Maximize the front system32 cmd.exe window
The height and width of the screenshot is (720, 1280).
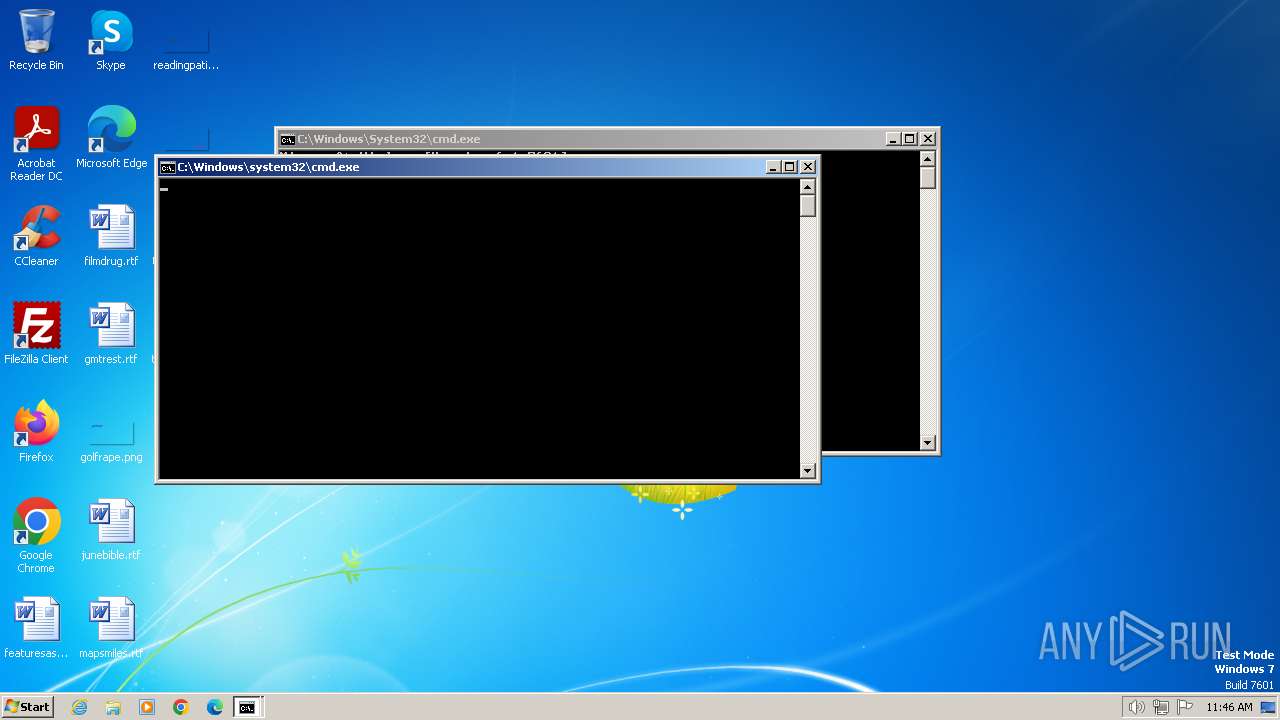(x=790, y=167)
